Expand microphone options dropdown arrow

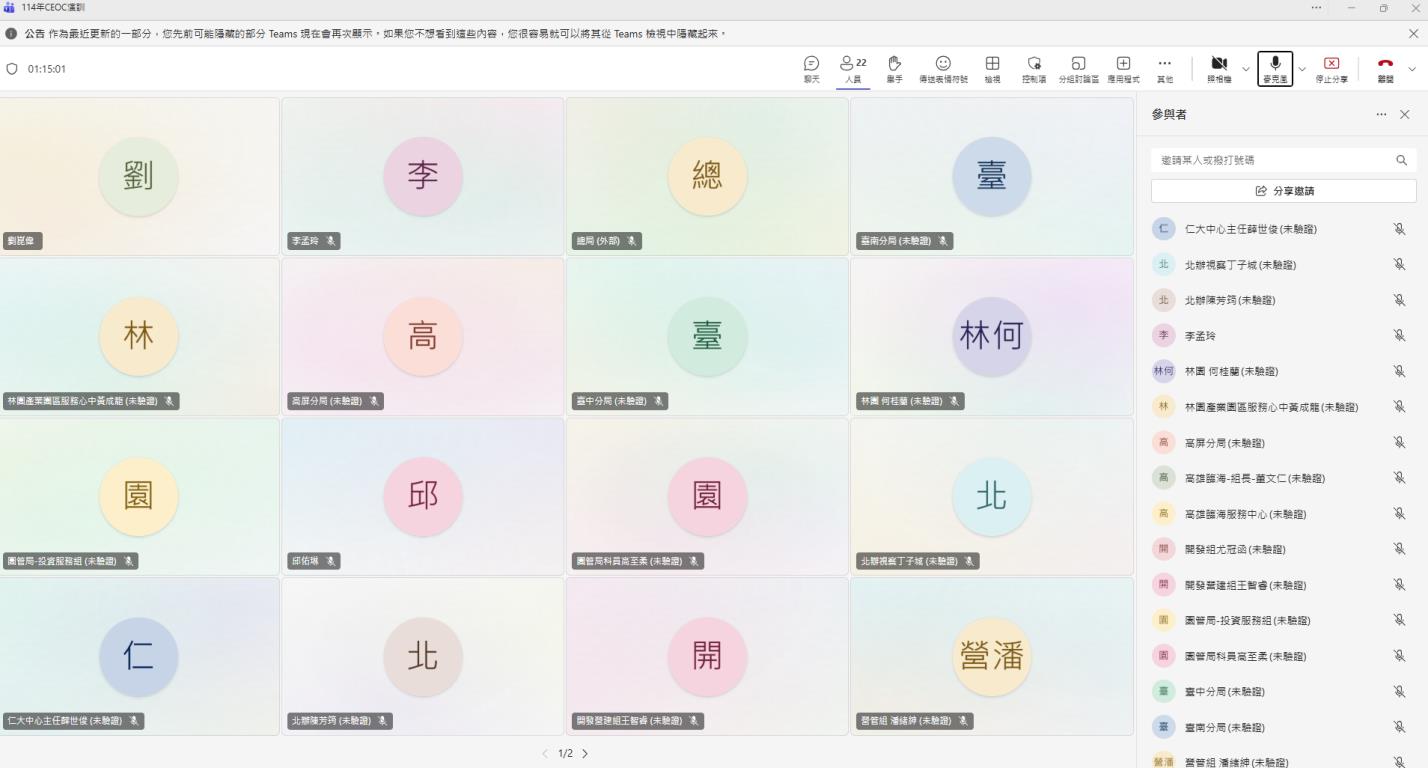click(x=1302, y=69)
